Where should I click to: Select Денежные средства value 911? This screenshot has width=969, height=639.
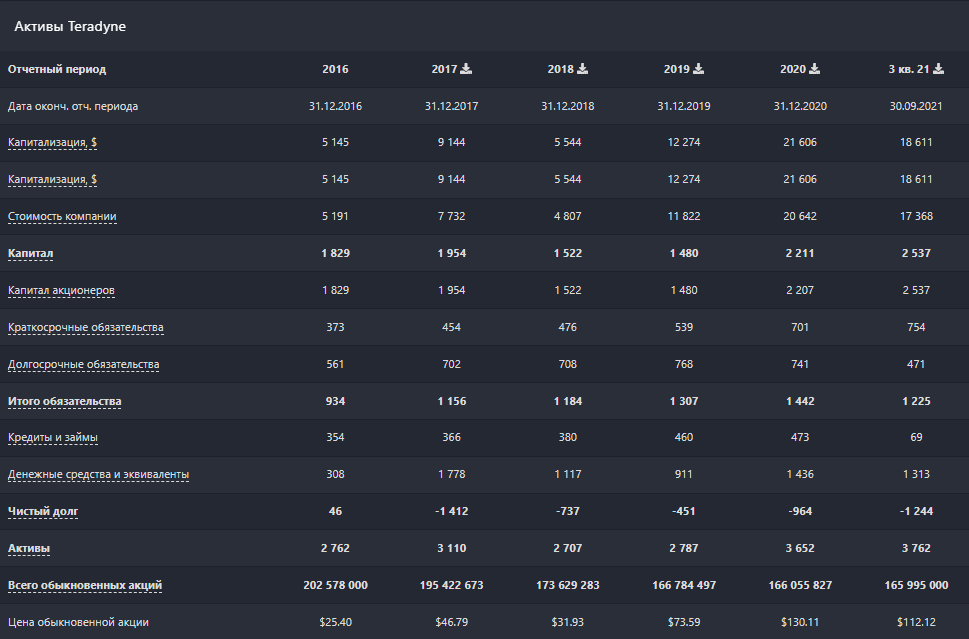coord(683,475)
